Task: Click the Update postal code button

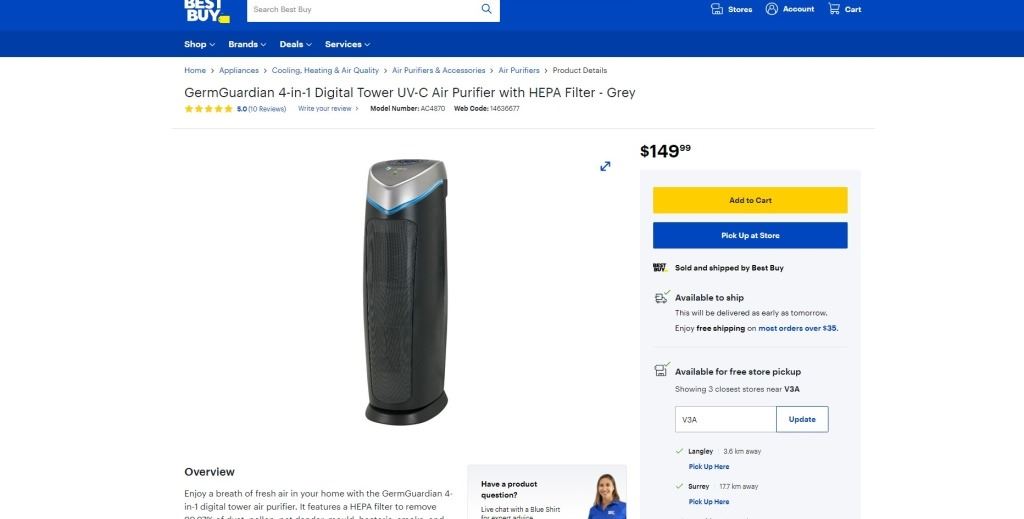Action: 802,420
